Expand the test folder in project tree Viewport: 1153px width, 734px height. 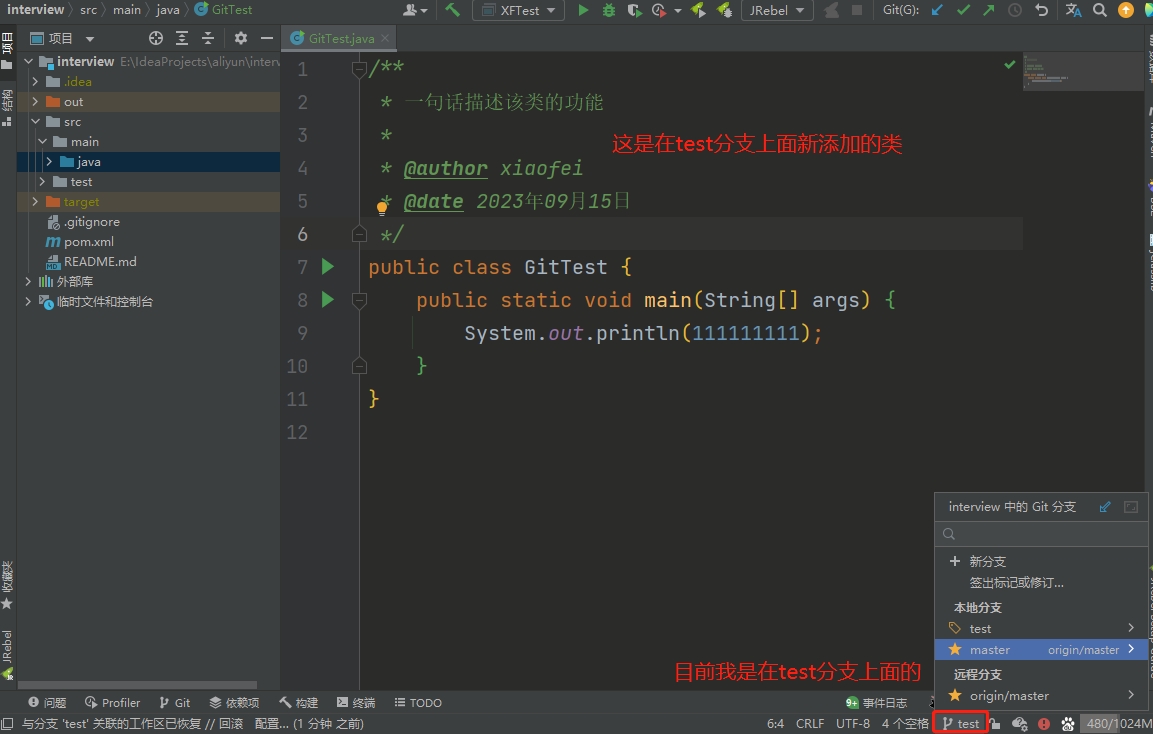click(x=42, y=182)
